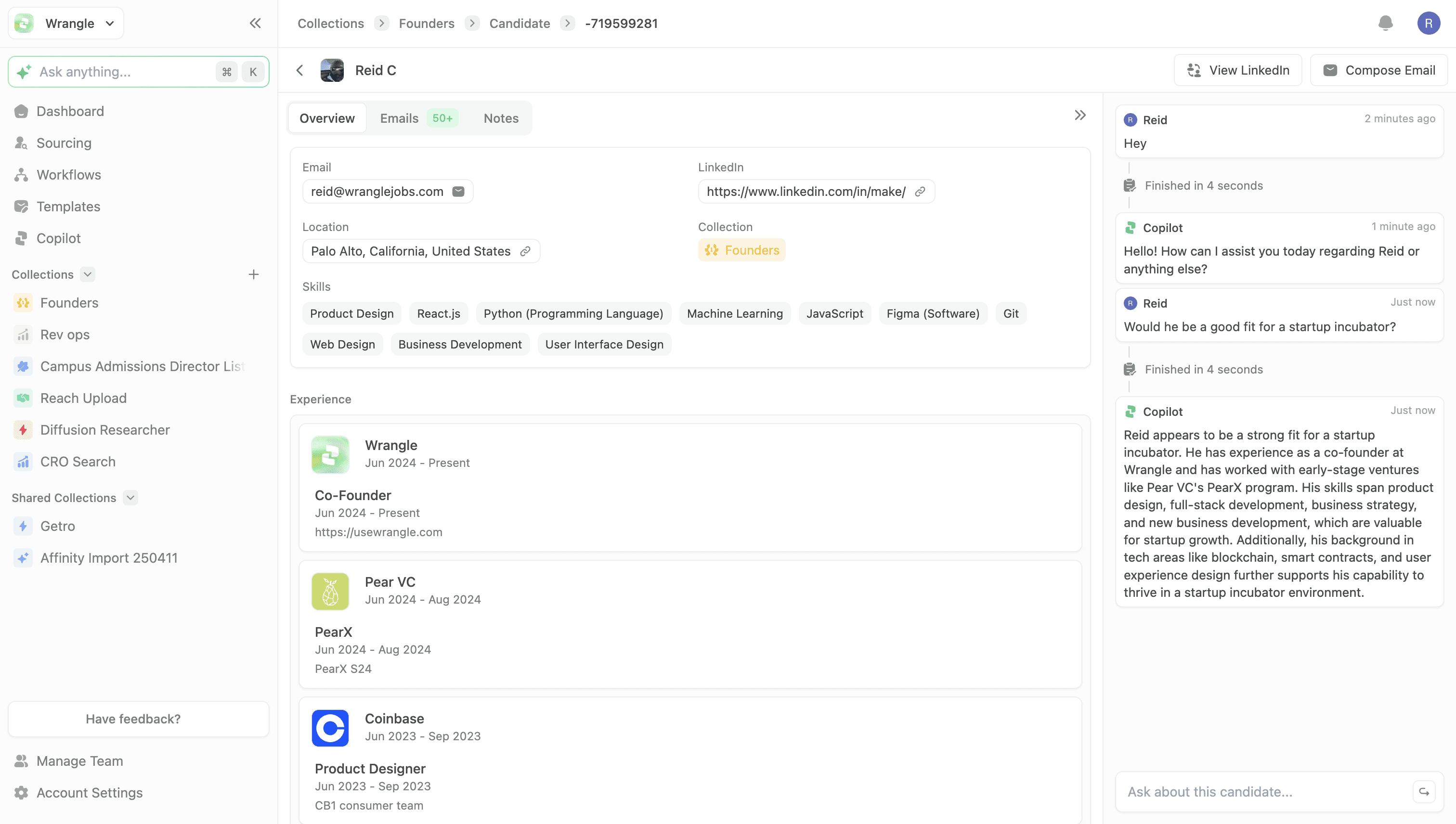This screenshot has width=1456, height=824.
Task: Navigate to Founders in breadcrumb
Action: [x=426, y=23]
